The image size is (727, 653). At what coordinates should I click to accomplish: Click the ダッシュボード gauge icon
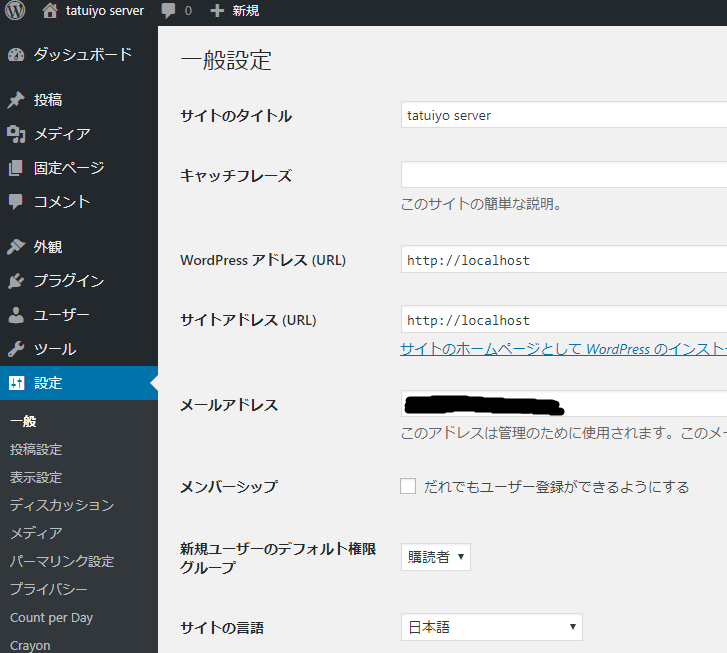click(x=16, y=55)
